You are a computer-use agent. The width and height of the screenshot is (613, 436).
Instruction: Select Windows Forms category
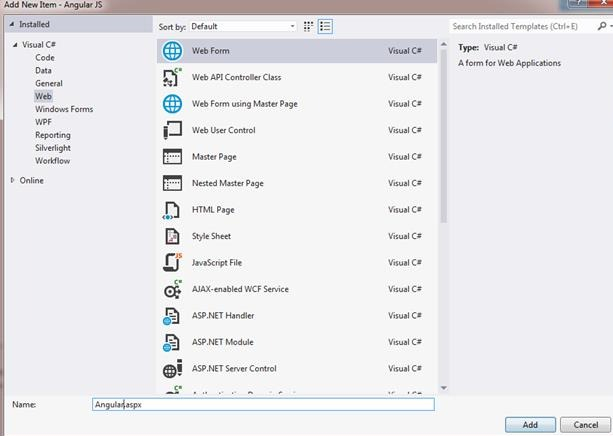click(x=64, y=109)
